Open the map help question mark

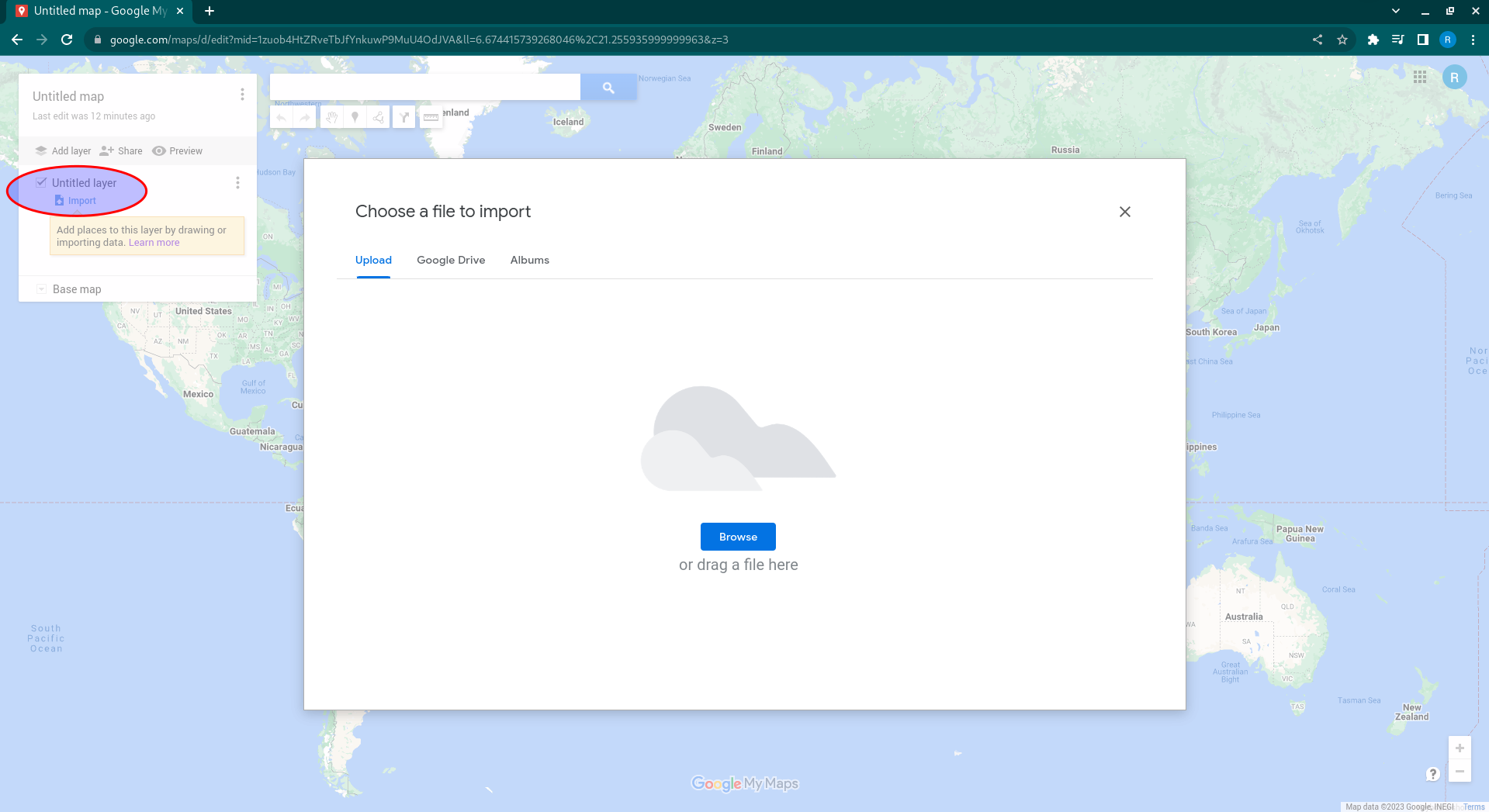(x=1433, y=774)
